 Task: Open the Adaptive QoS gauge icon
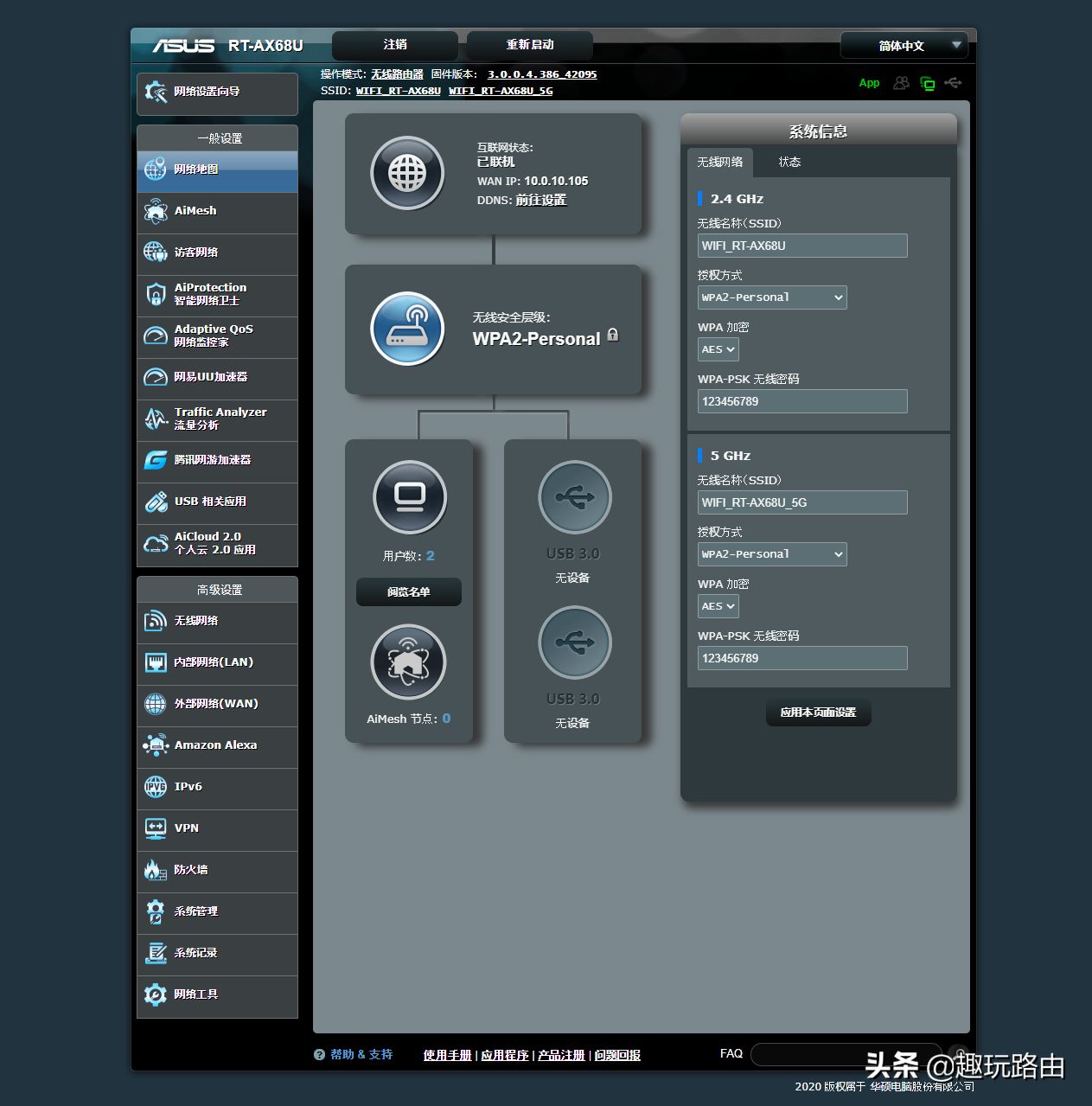[x=156, y=336]
